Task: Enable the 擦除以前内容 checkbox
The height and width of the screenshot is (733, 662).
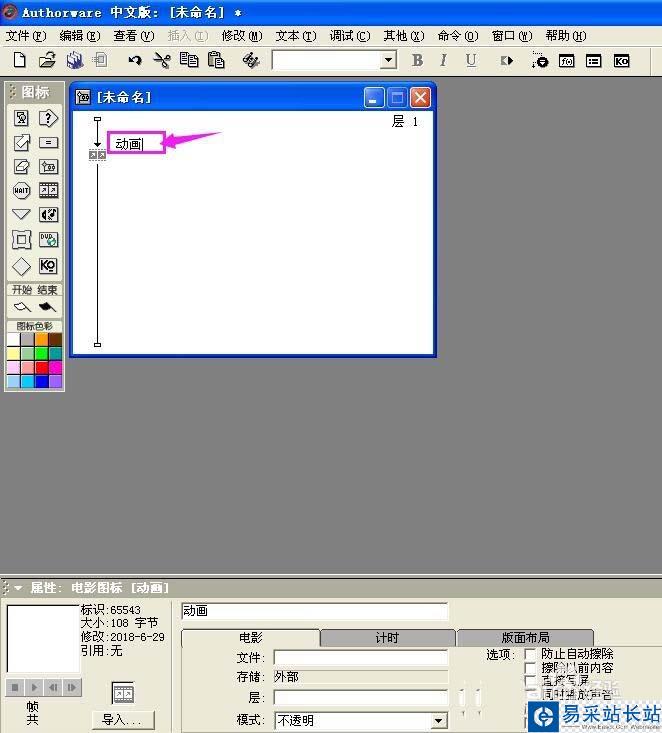Action: (x=530, y=668)
